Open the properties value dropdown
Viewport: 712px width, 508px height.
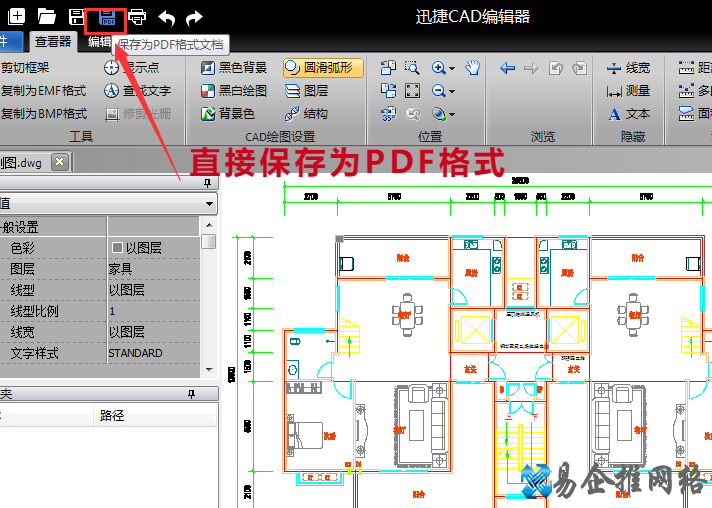(x=209, y=203)
